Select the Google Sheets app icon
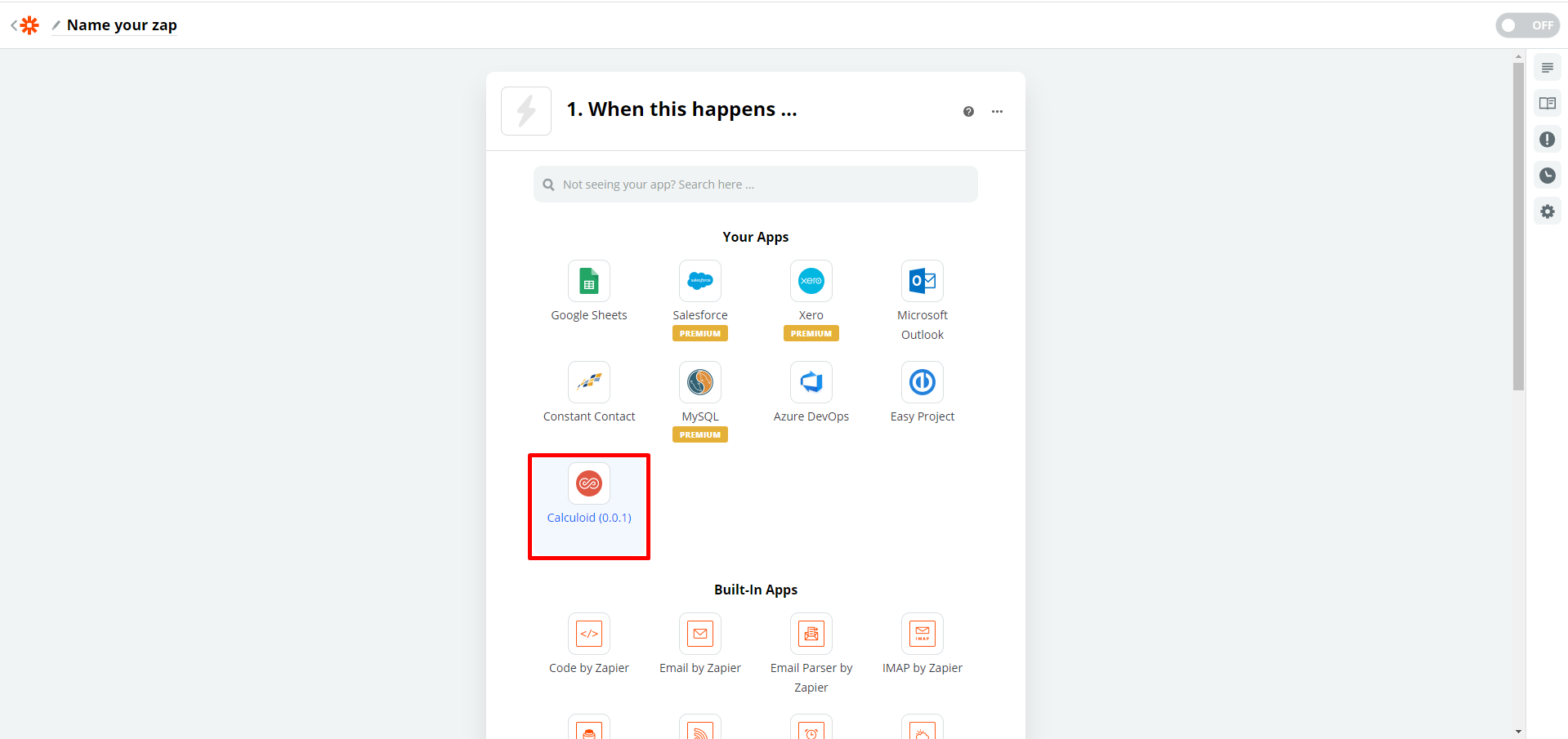Screen dimensions: 1568x739 (589, 281)
